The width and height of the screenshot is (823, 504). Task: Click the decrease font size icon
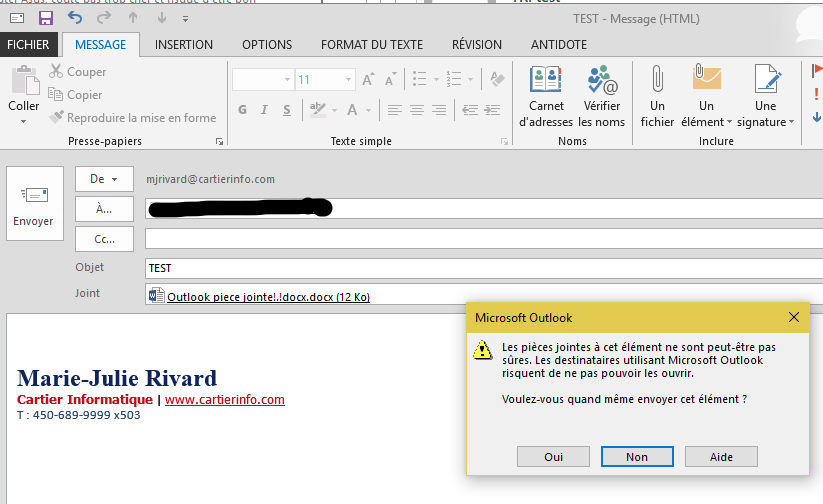point(390,79)
